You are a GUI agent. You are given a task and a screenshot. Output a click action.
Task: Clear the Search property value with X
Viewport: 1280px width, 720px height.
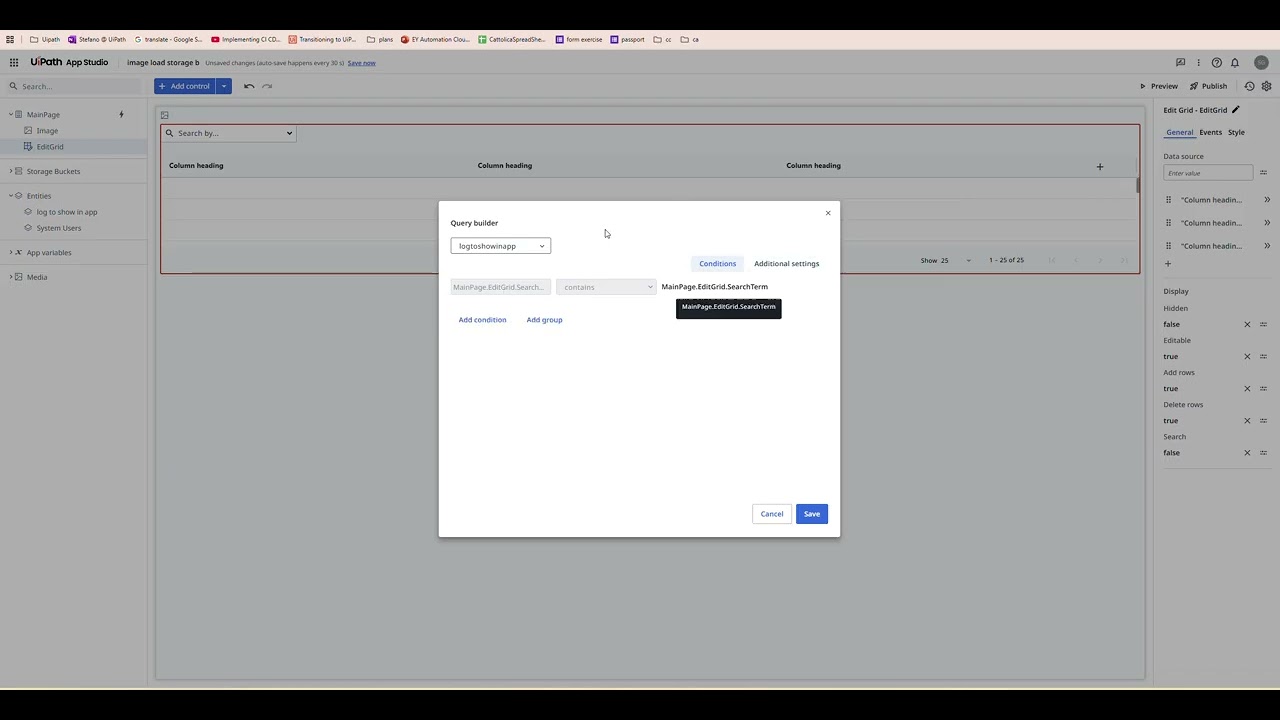(1247, 453)
